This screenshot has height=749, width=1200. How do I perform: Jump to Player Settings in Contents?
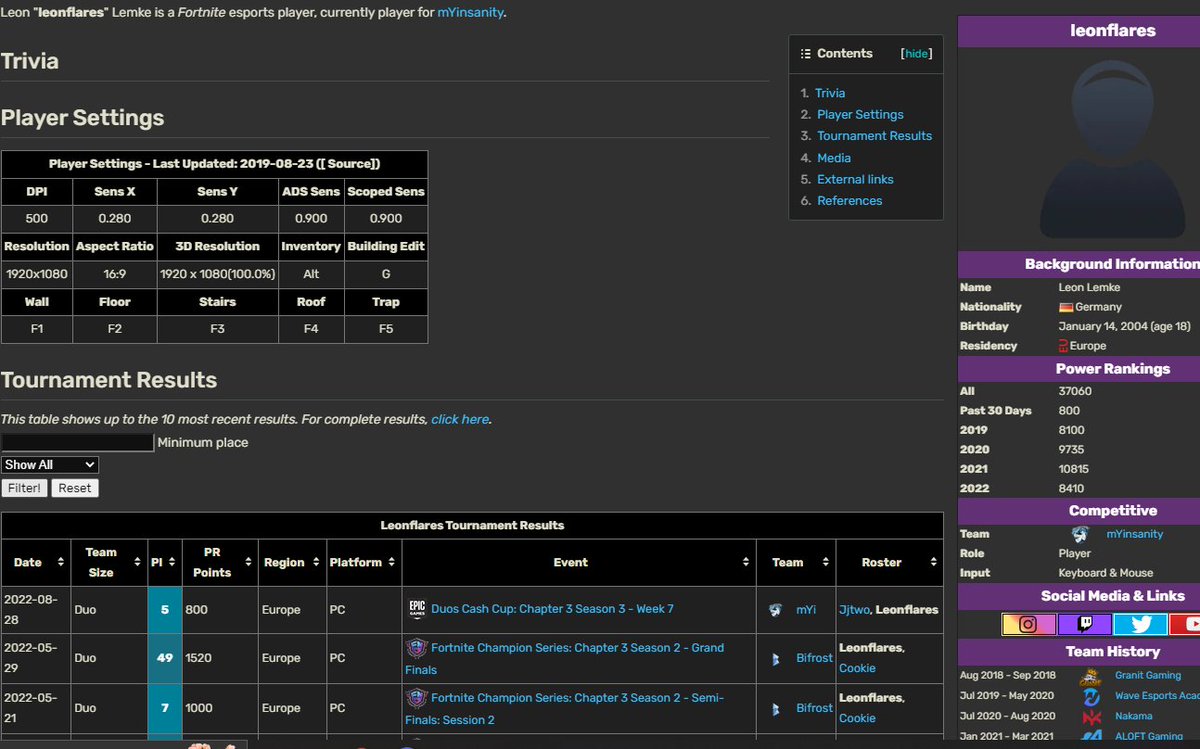860,114
